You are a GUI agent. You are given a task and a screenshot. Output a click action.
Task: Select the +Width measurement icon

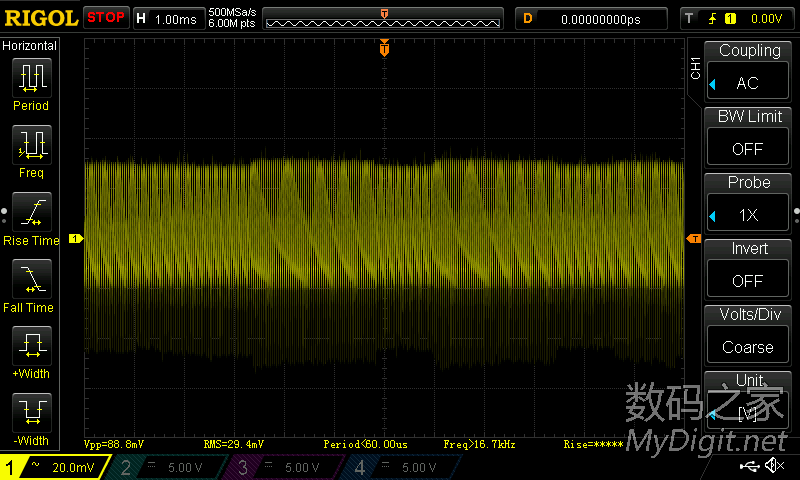click(32, 345)
